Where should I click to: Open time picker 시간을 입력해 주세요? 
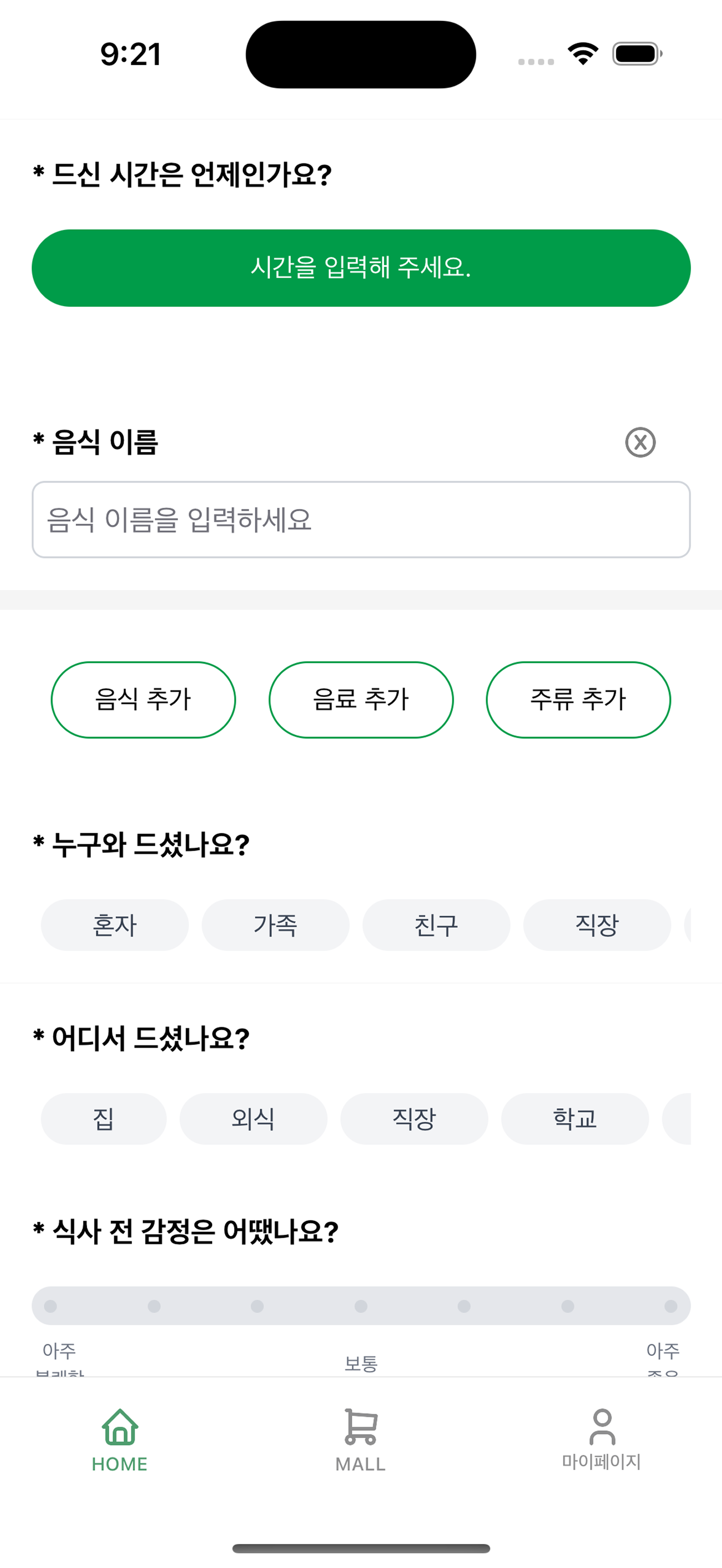tap(361, 268)
